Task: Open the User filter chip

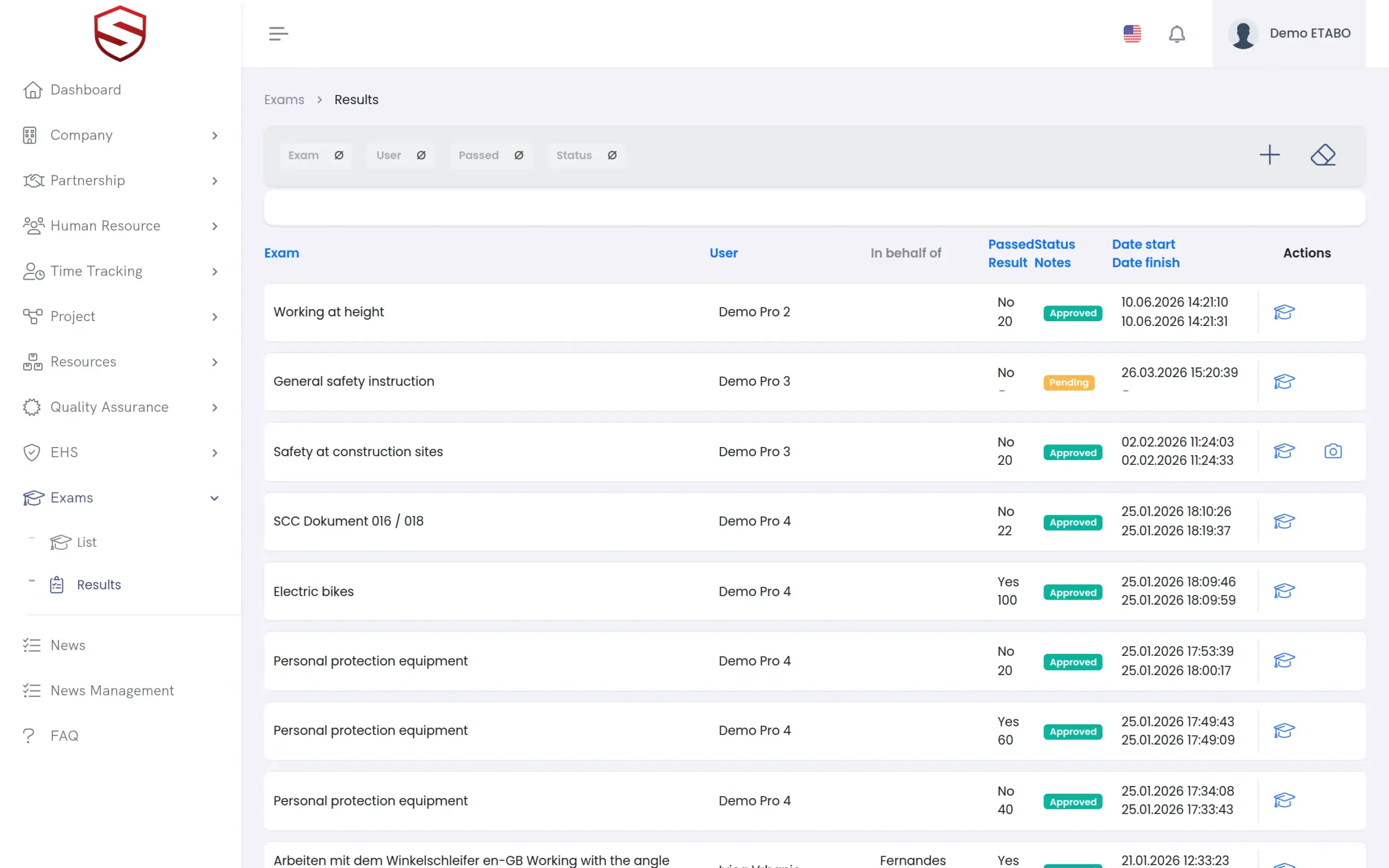Action: 400,156
